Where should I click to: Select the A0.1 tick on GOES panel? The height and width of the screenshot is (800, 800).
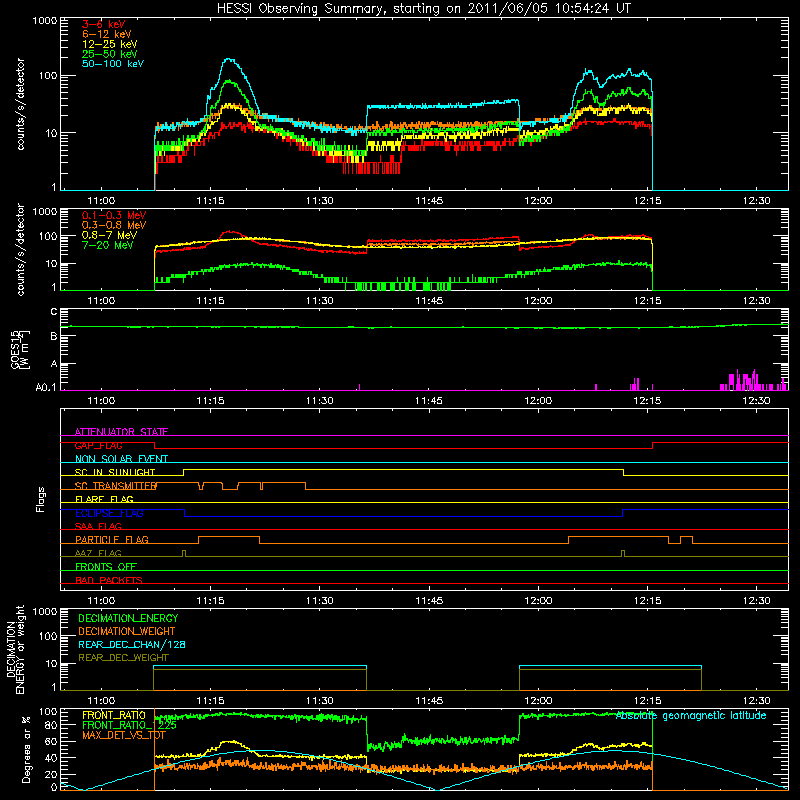46,388
